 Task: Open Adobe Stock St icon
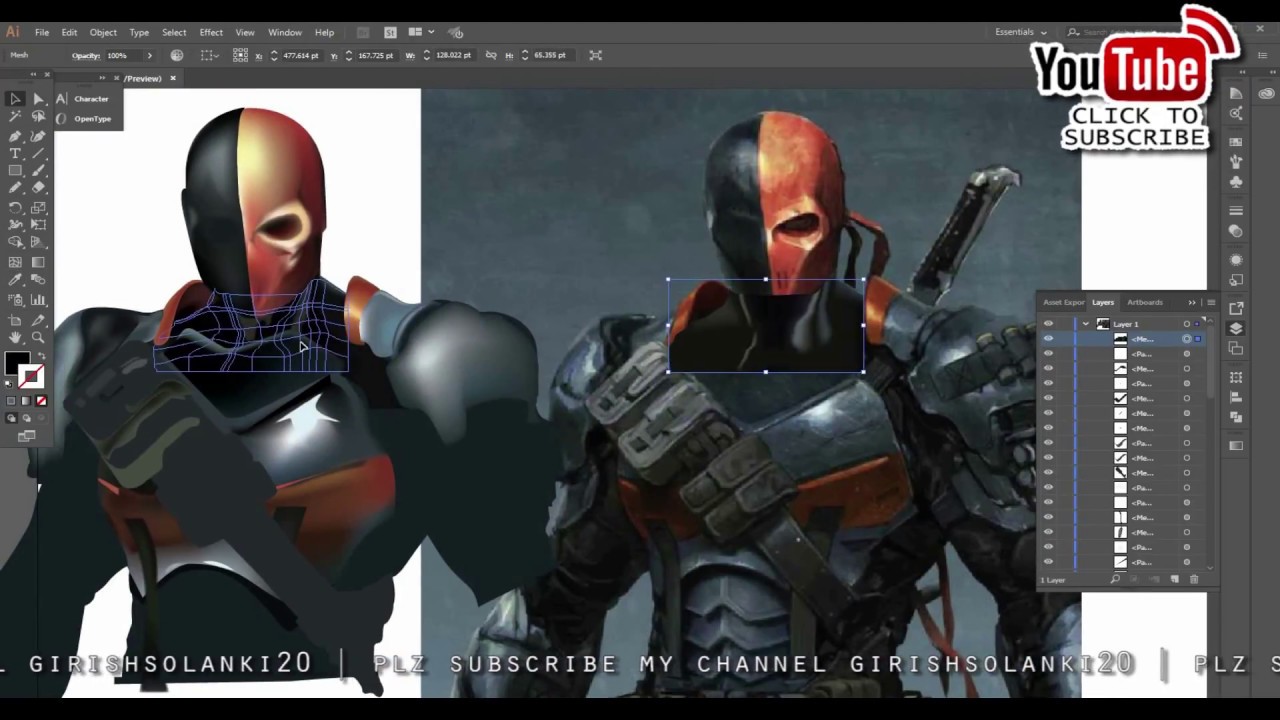point(390,32)
